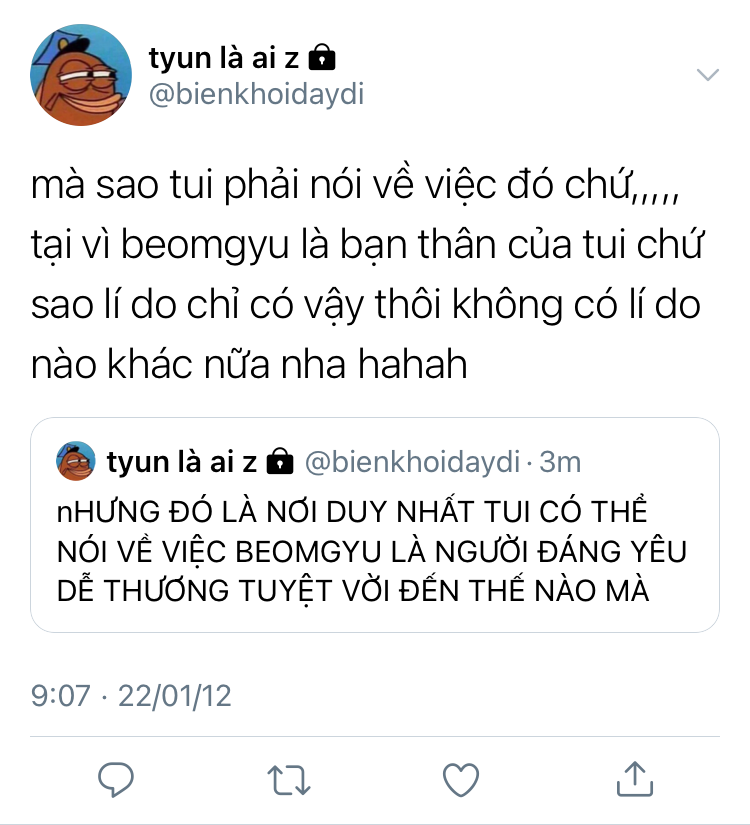The height and width of the screenshot is (825, 750).
Task: Select the display name 'tyun là ai z' at top
Action: [x=224, y=57]
